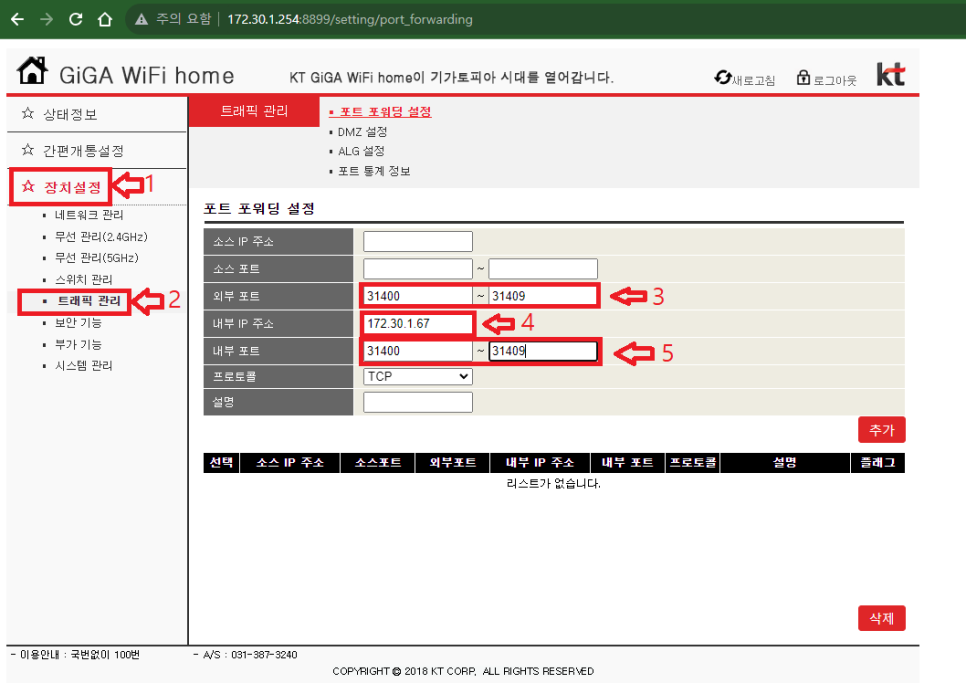This screenshot has width=966, height=683.
Task: Click the star icon beside 상태정보
Action: [x=28, y=113]
